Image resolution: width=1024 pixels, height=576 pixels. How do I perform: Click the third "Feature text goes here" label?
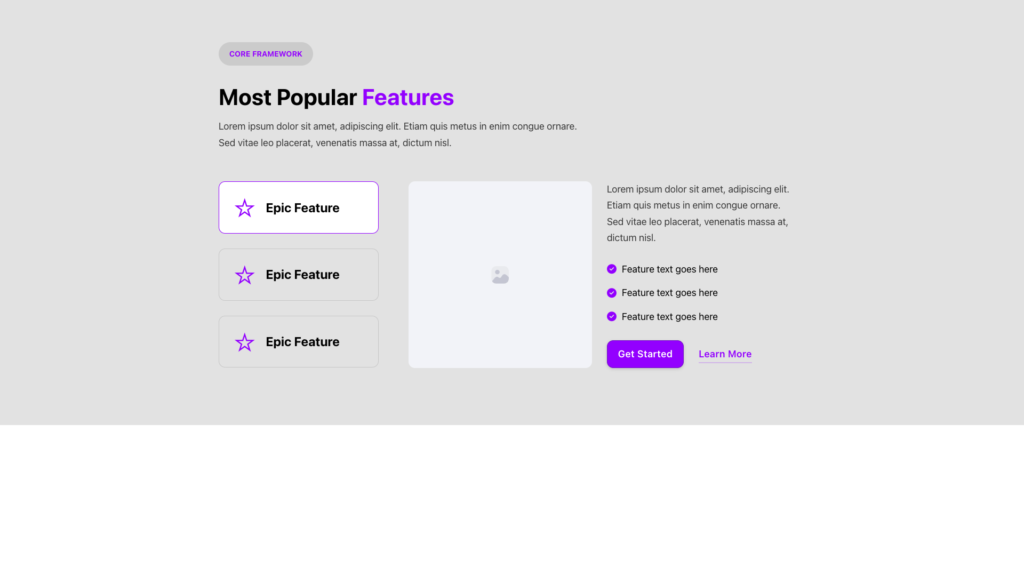[669, 317]
